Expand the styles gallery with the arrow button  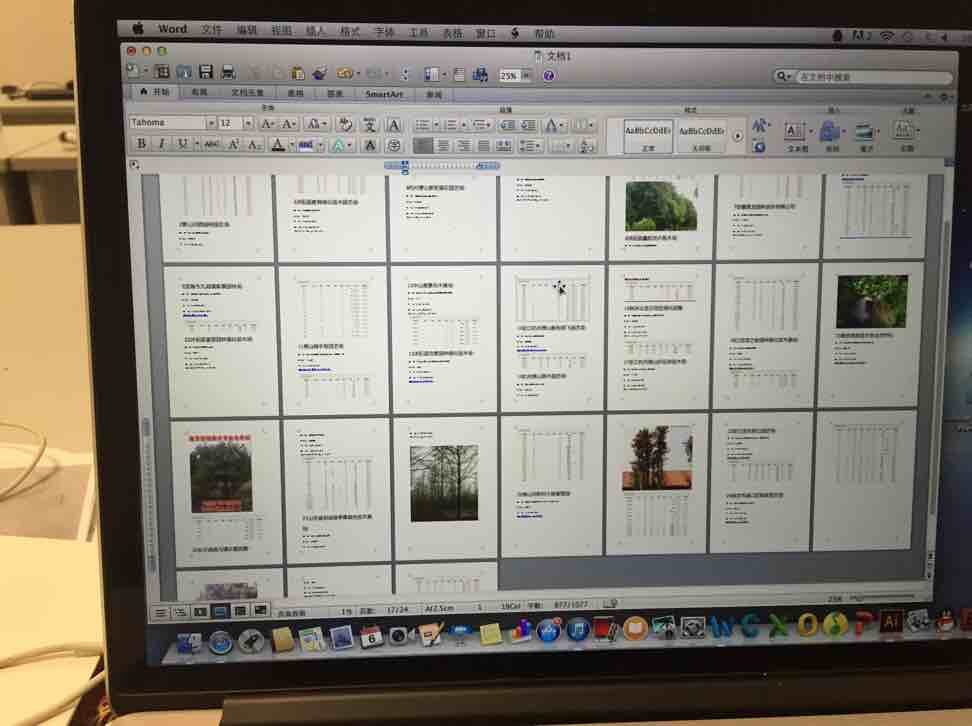(x=738, y=135)
